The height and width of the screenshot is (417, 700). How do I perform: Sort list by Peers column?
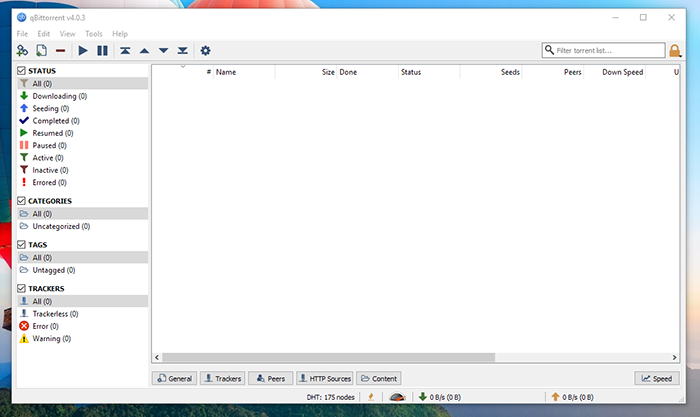[x=553, y=72]
